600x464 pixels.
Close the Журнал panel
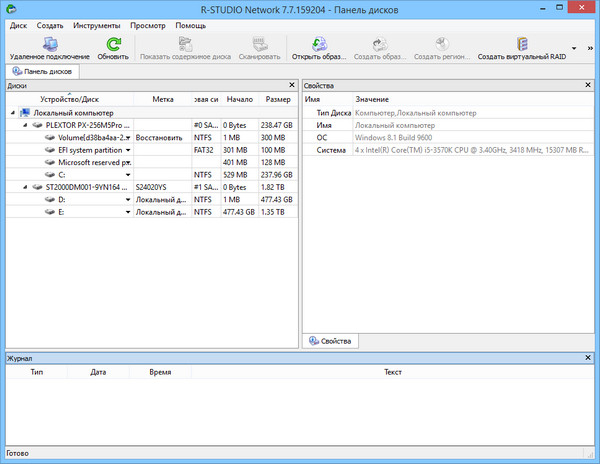[x=589, y=357]
